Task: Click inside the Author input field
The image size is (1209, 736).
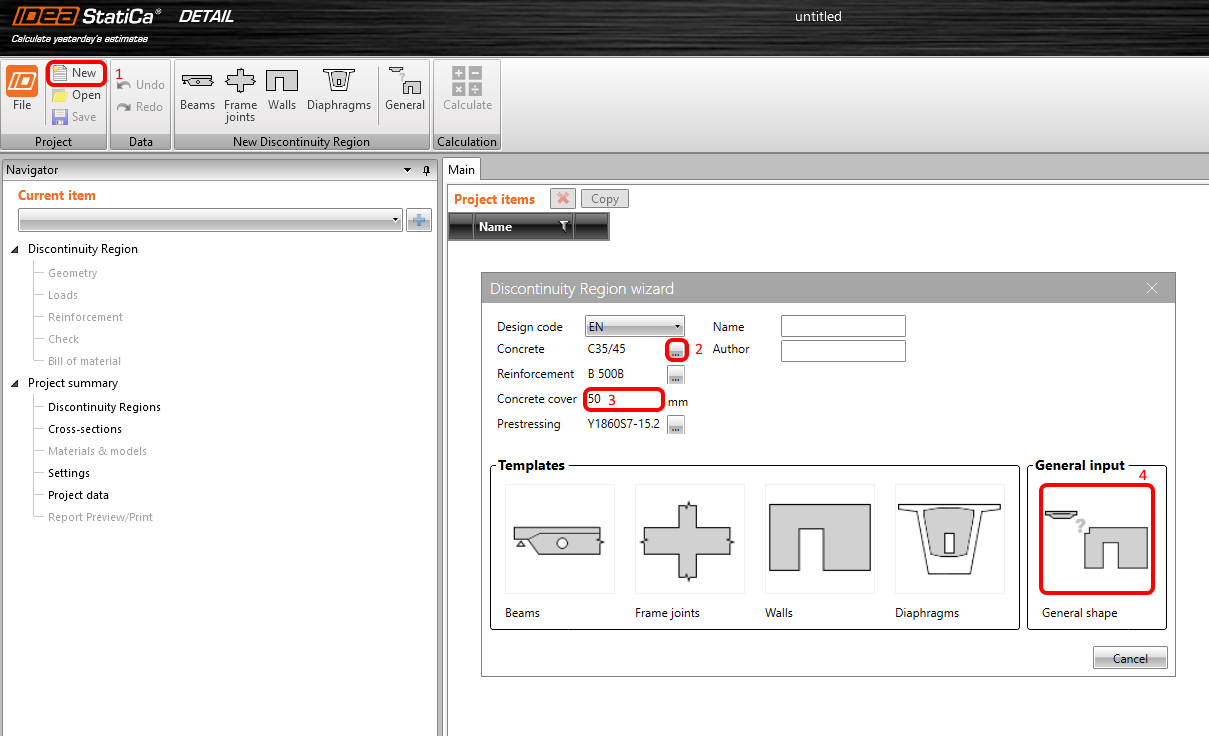Action: [x=843, y=350]
